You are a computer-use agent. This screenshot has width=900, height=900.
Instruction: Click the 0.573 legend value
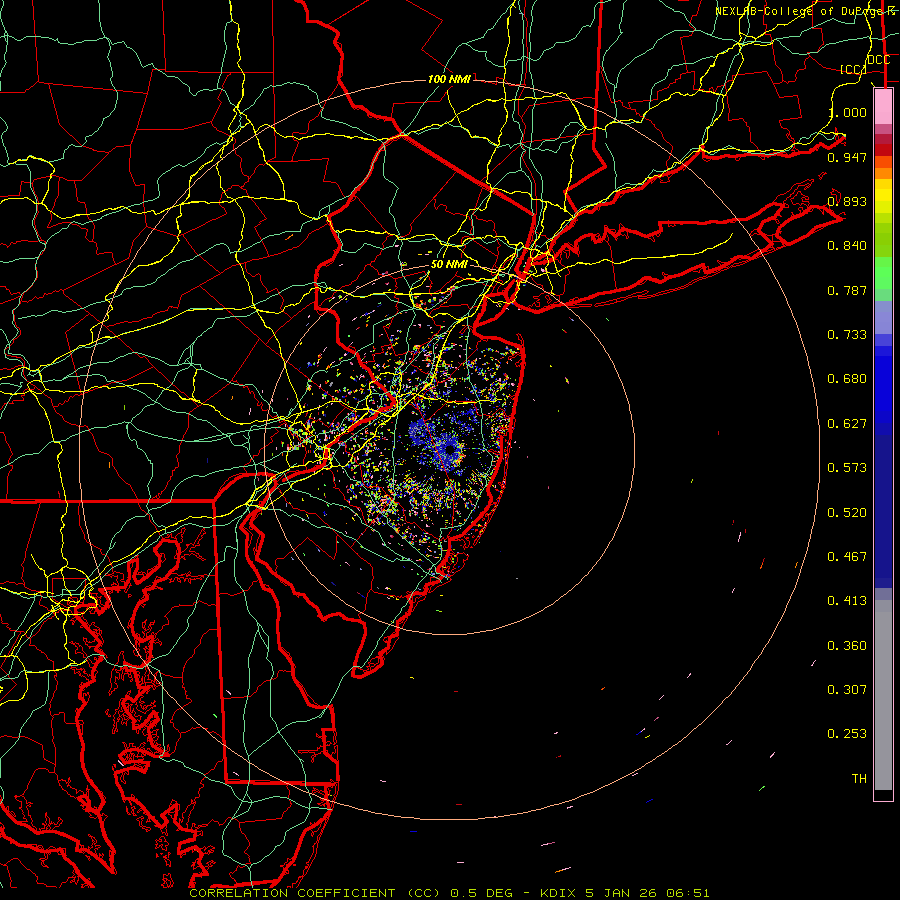point(847,468)
